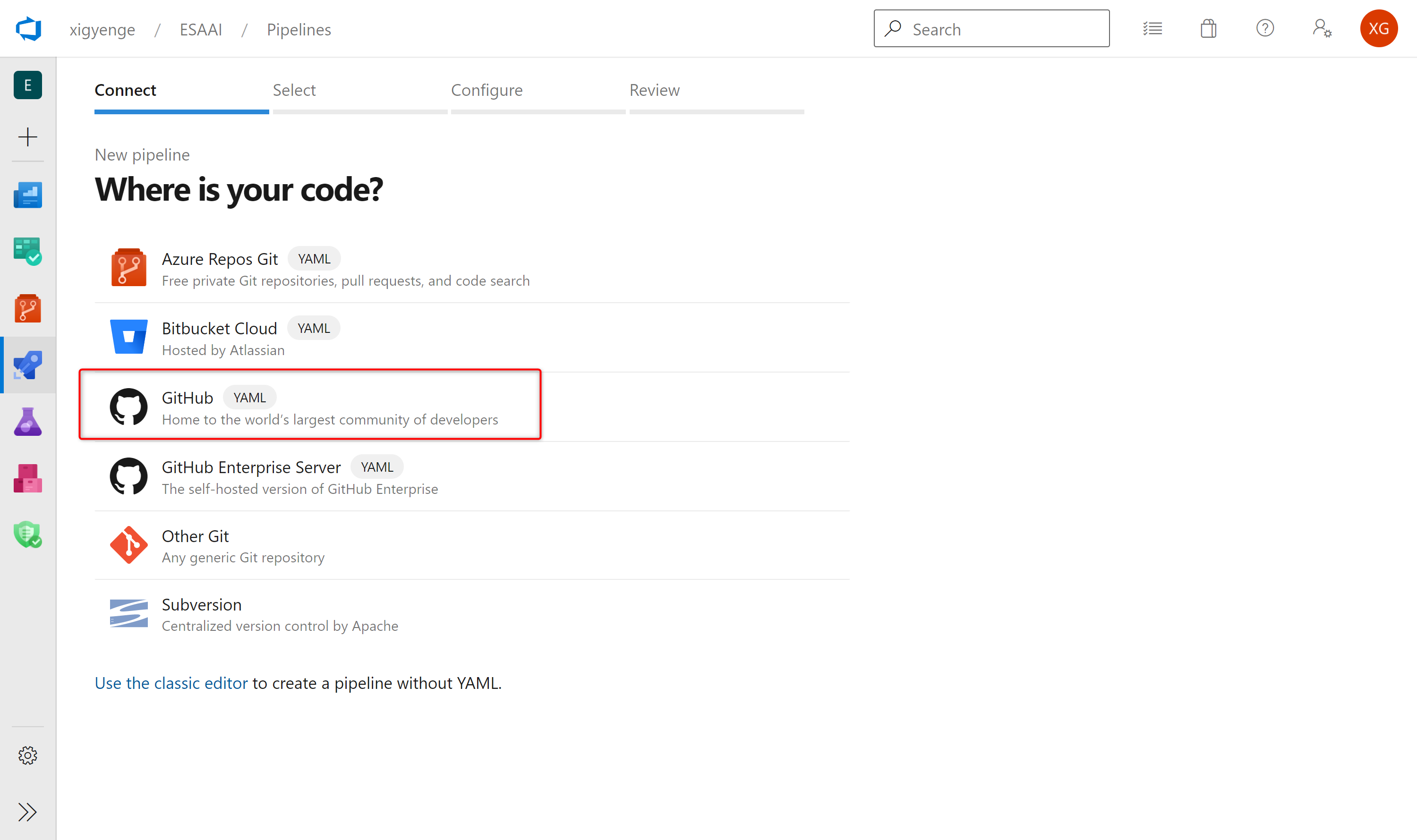1417x840 pixels.
Task: Switch to the Select step tab
Action: pyautogui.click(x=294, y=91)
